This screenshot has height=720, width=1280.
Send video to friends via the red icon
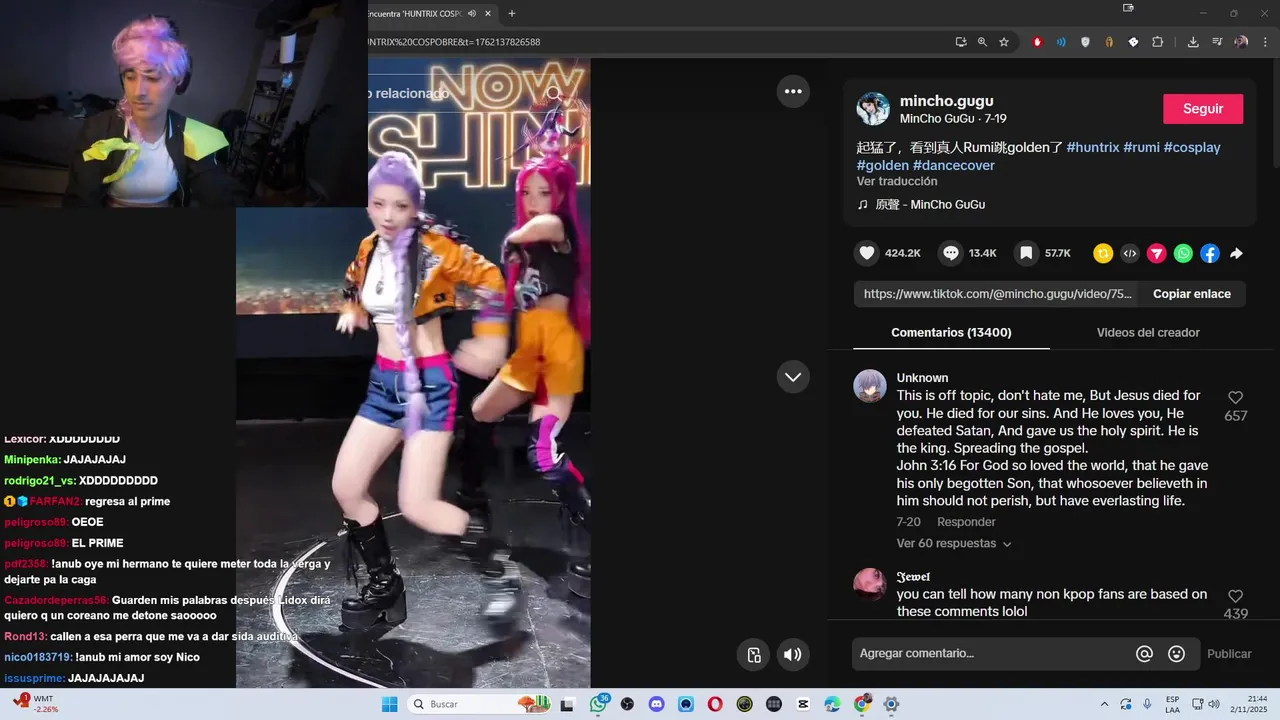(x=1156, y=253)
